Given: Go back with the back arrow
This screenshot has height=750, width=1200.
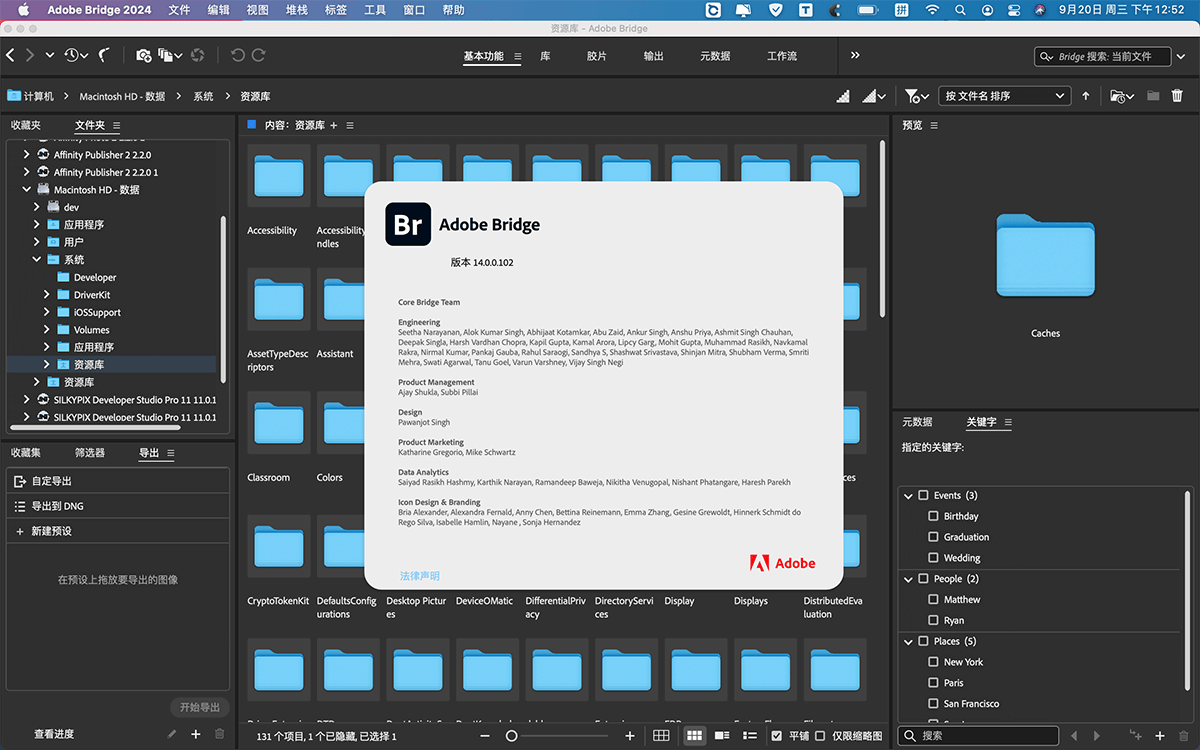Looking at the screenshot, I should click(x=11, y=56).
